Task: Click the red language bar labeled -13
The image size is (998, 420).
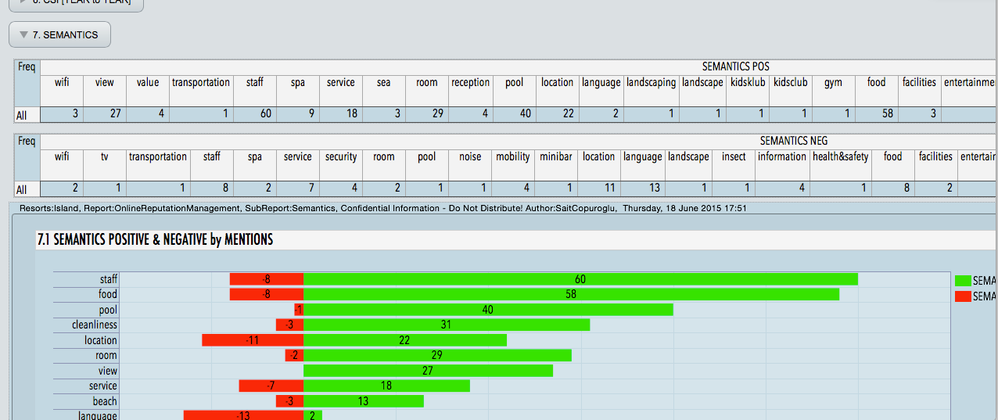Action: click(244, 416)
